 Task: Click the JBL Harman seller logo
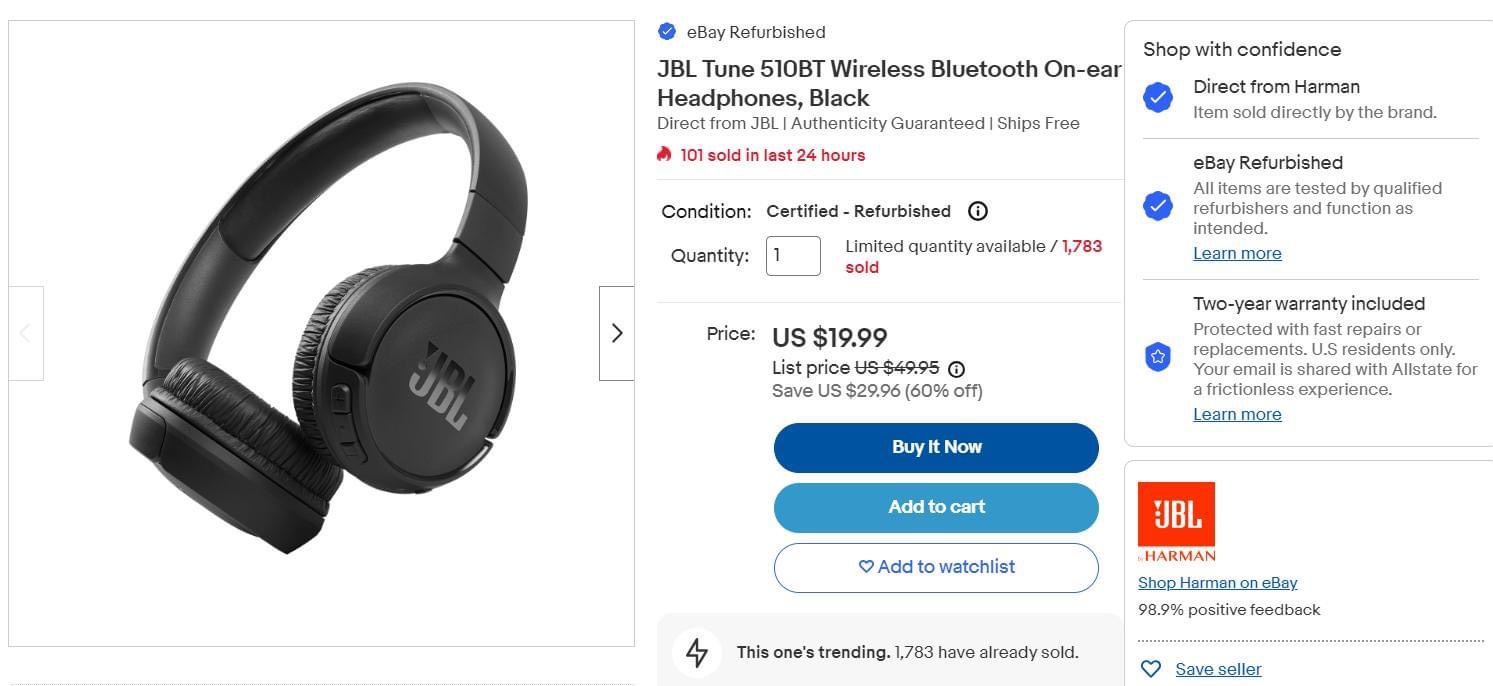coord(1176,522)
